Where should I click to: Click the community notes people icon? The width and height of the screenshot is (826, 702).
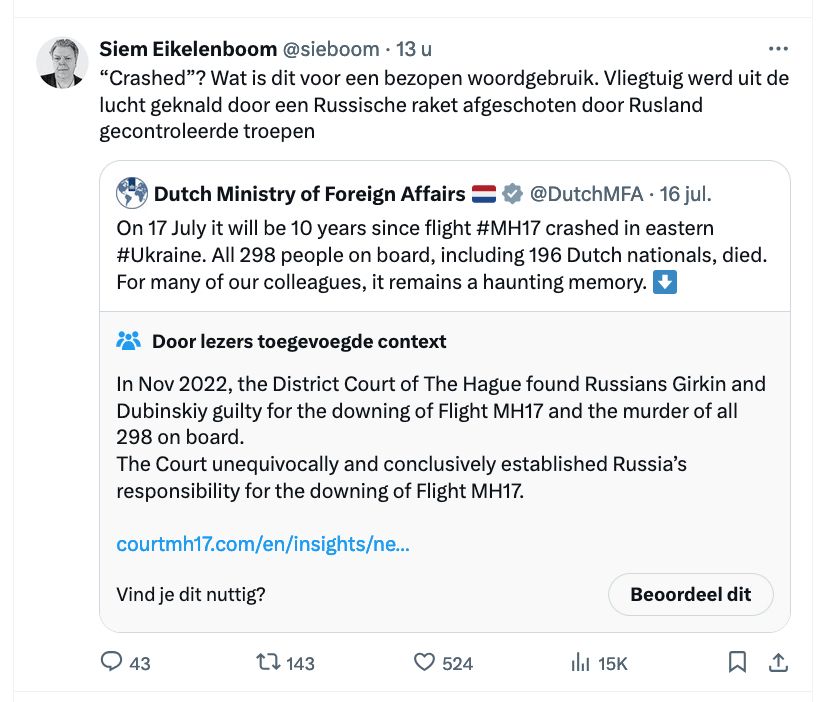click(129, 341)
